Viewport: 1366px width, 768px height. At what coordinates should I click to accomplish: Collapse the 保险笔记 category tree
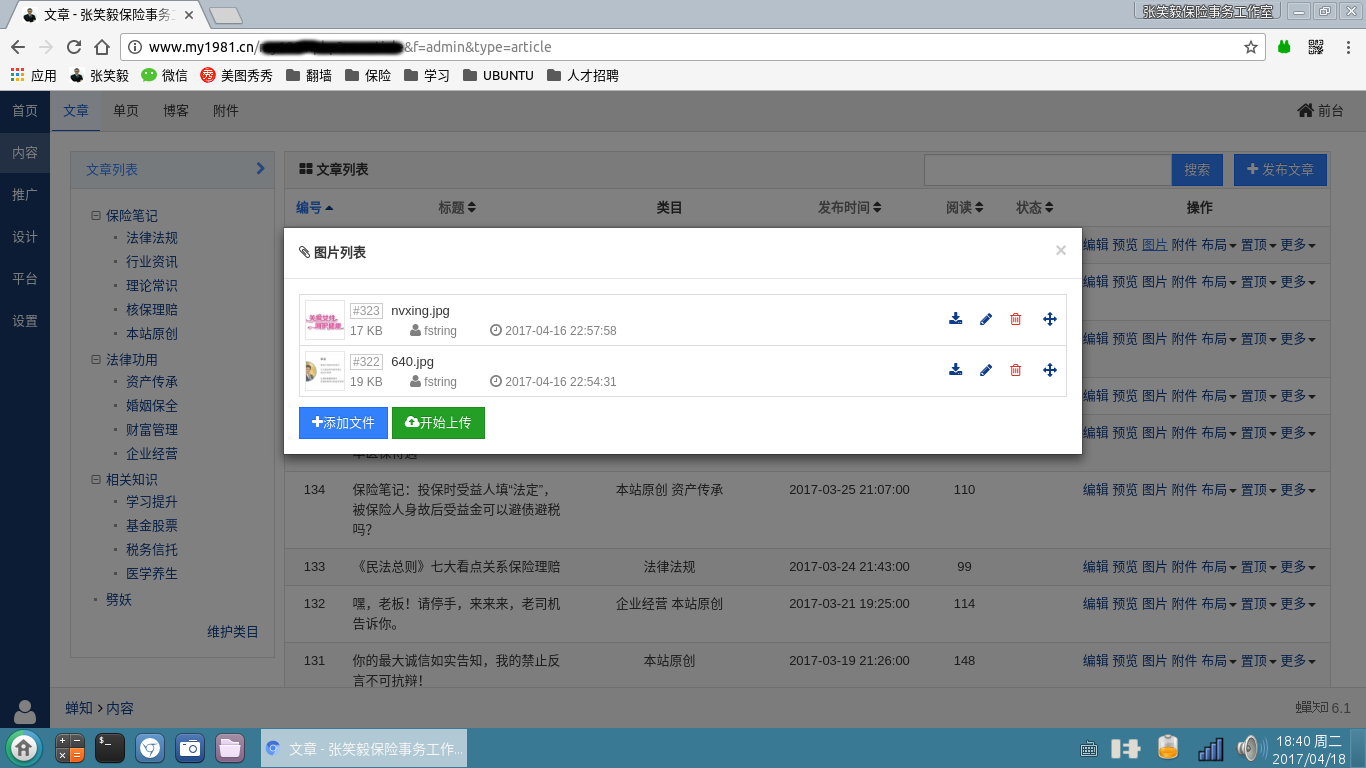click(x=96, y=215)
